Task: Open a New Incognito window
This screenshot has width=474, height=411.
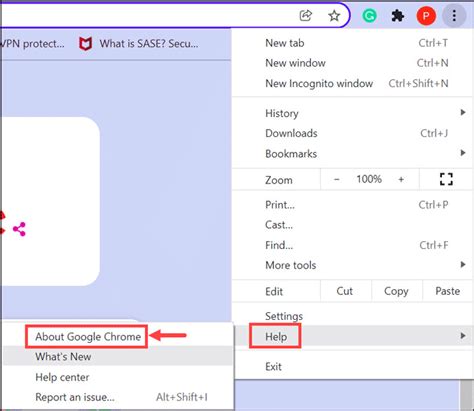Action: pos(352,83)
